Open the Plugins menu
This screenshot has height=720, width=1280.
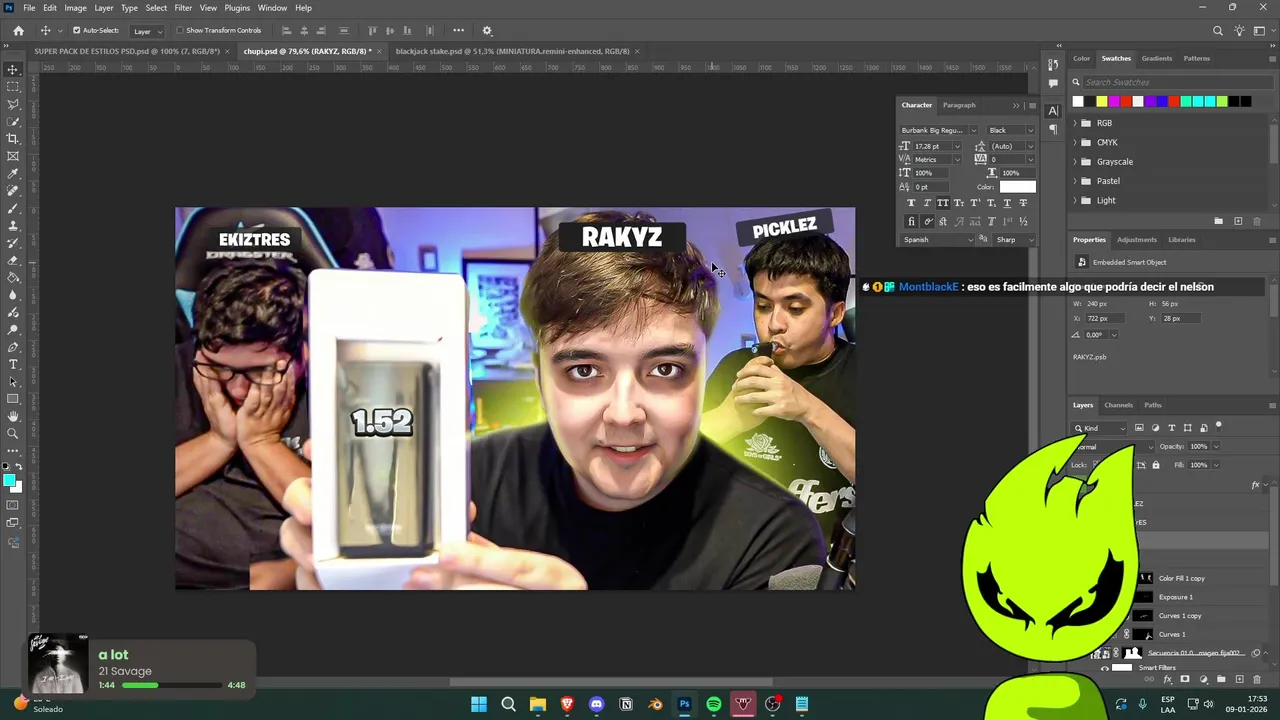click(237, 8)
